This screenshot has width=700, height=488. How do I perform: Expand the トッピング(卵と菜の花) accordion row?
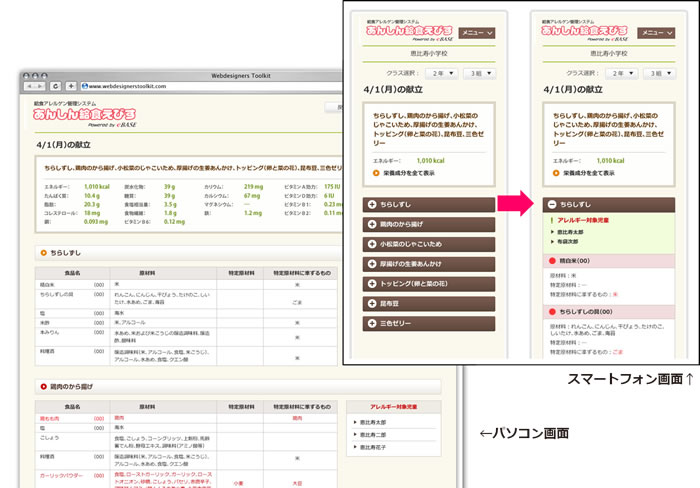(x=429, y=284)
